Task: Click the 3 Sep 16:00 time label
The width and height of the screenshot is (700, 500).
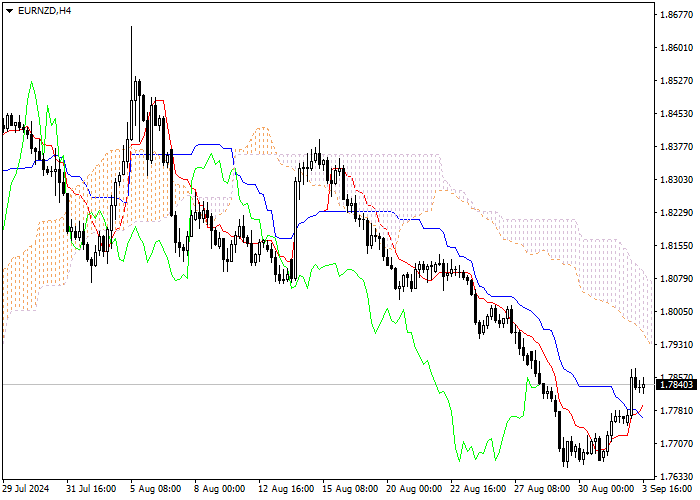Action: (x=668, y=489)
